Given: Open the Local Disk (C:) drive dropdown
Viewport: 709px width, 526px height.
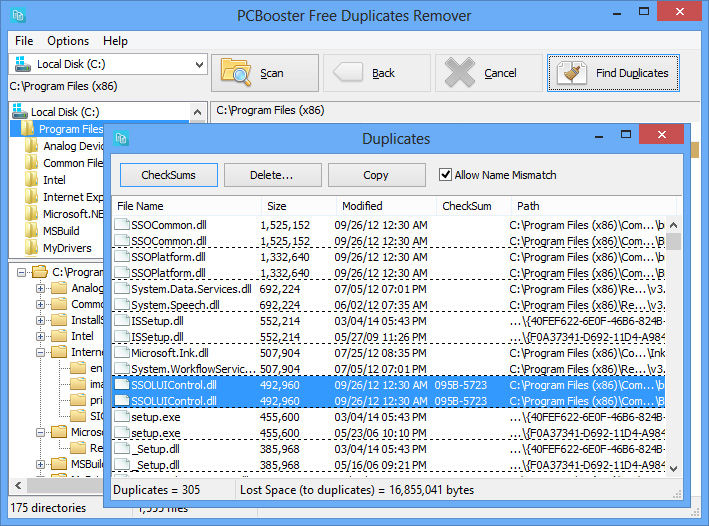Looking at the screenshot, I should [199, 64].
